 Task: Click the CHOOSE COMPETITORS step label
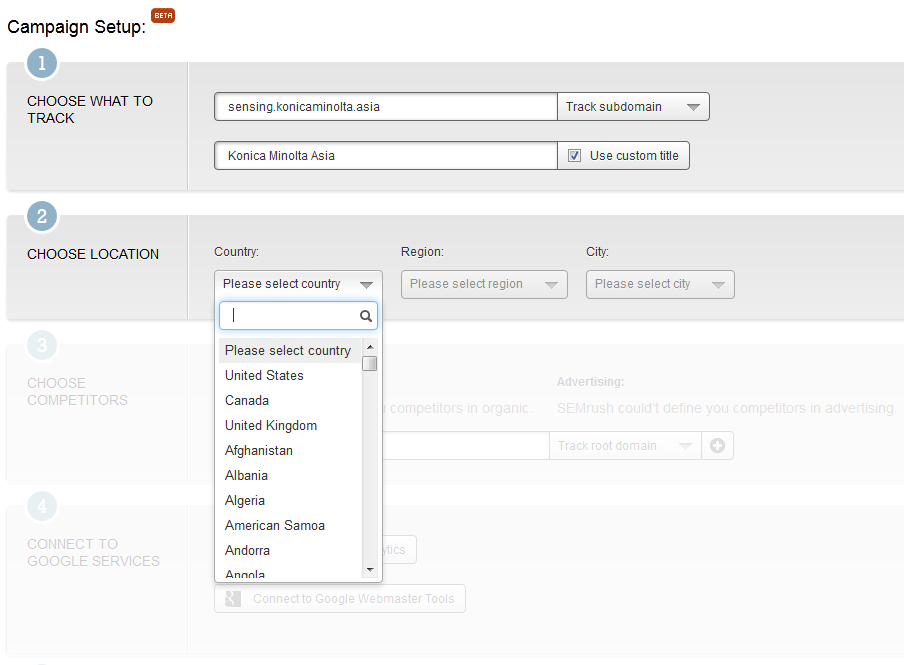(77, 392)
